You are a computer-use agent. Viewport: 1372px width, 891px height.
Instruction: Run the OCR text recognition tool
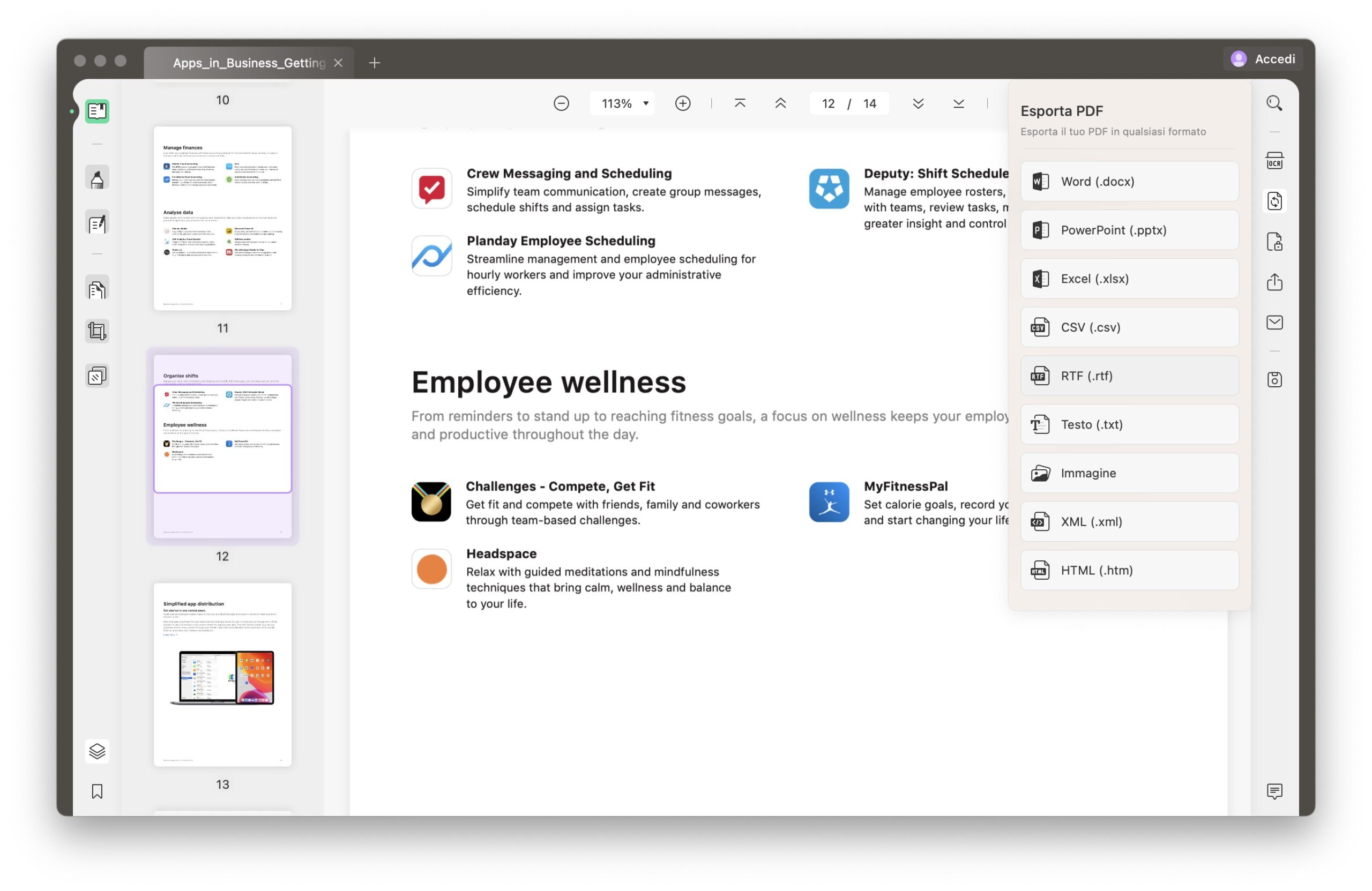[x=1274, y=161]
